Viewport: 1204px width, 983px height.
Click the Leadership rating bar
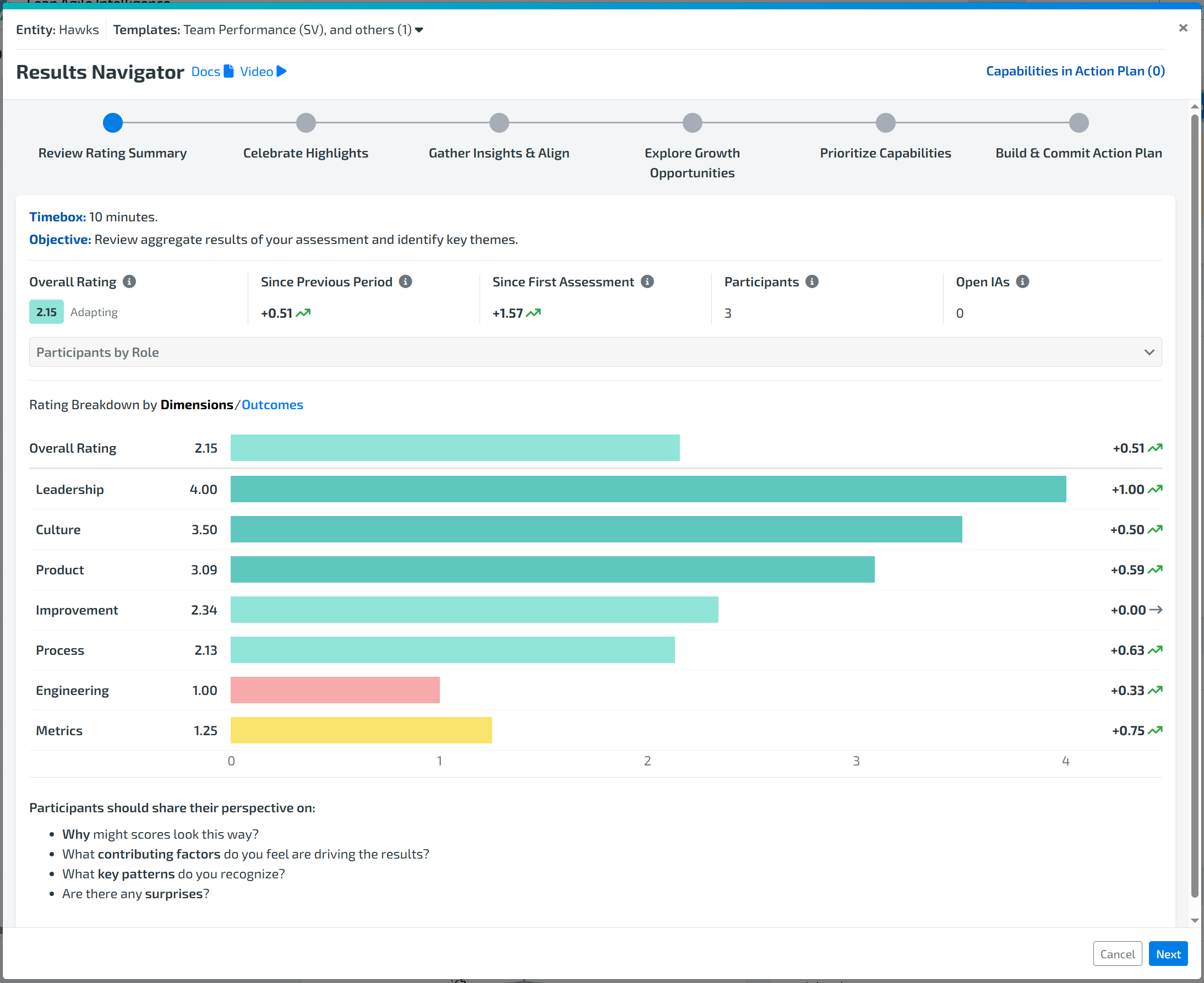click(647, 489)
